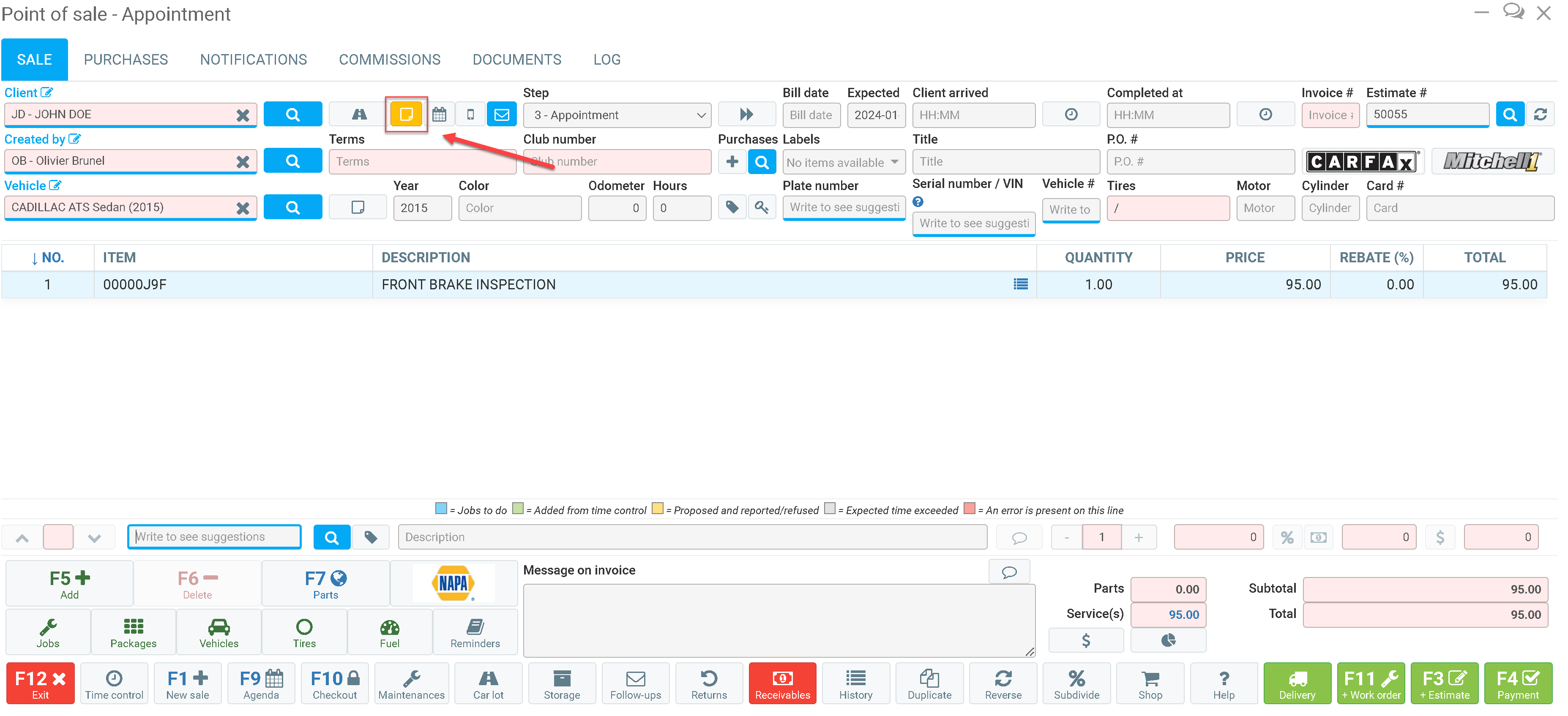Click the vehicle key icon

[762, 207]
